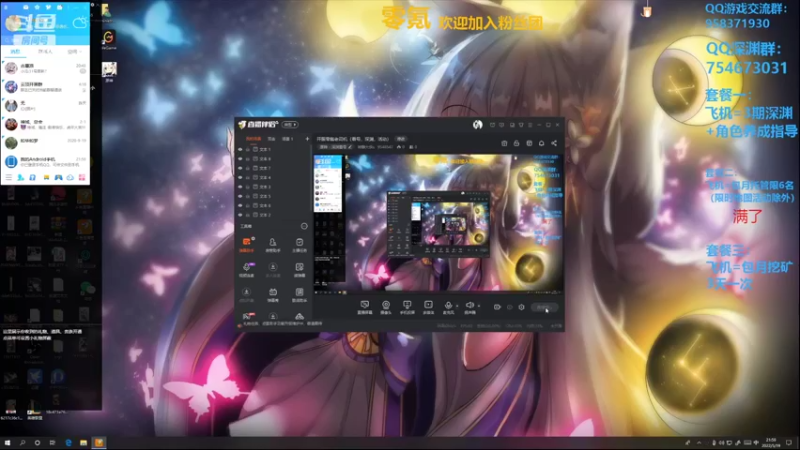Toggle the eye icon for 文本 6
This screenshot has height=450, width=800.
(240, 206)
